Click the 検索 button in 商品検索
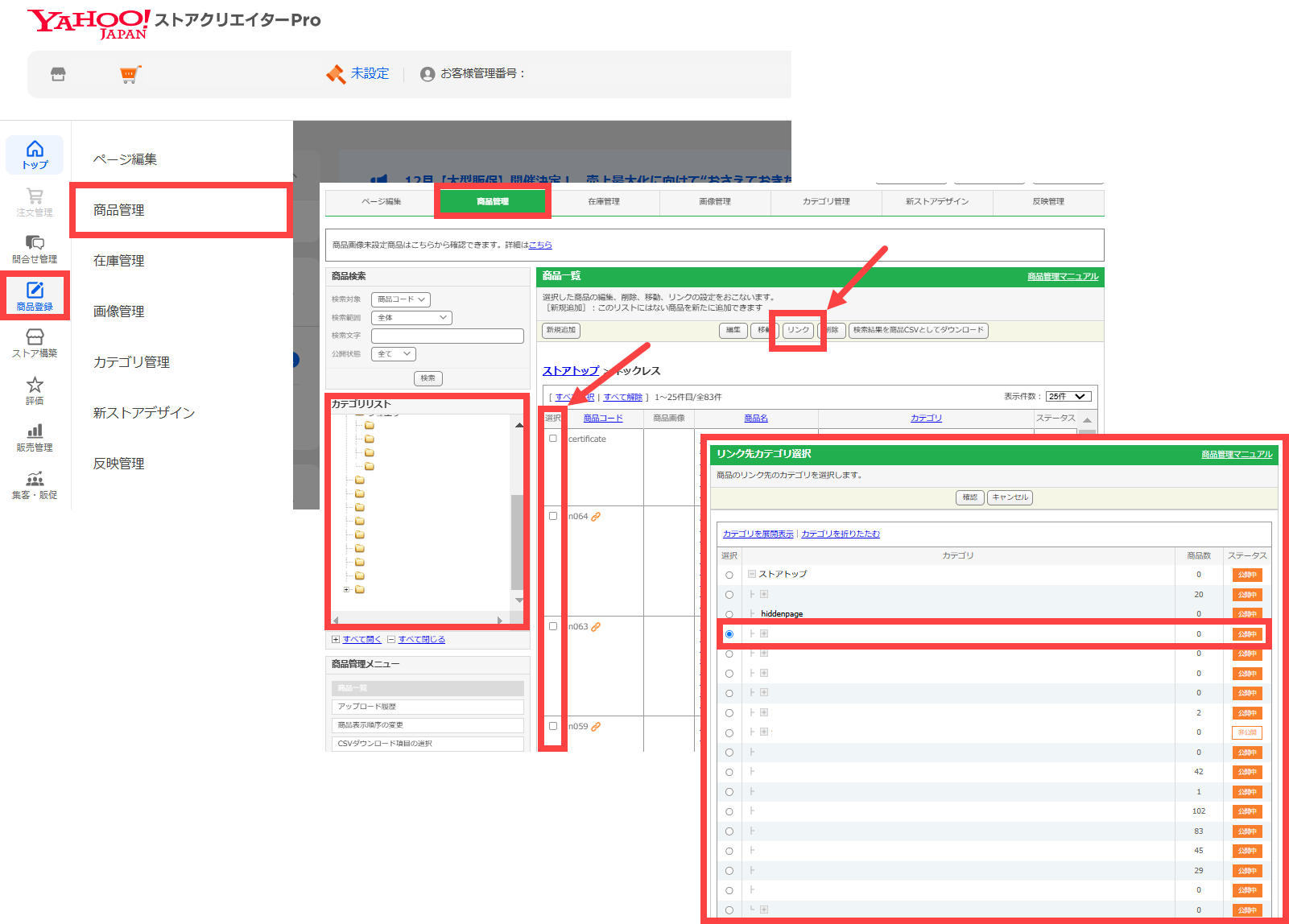 coord(428,378)
